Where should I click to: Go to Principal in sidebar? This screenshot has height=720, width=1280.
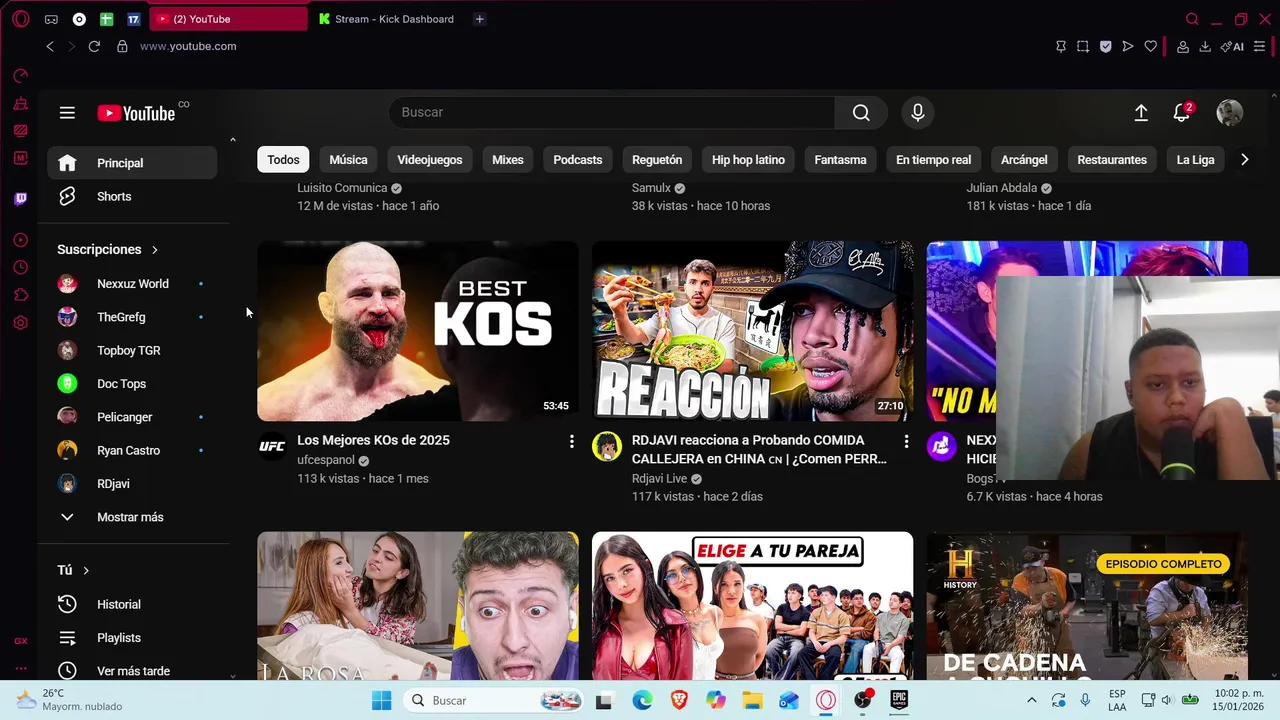132,163
